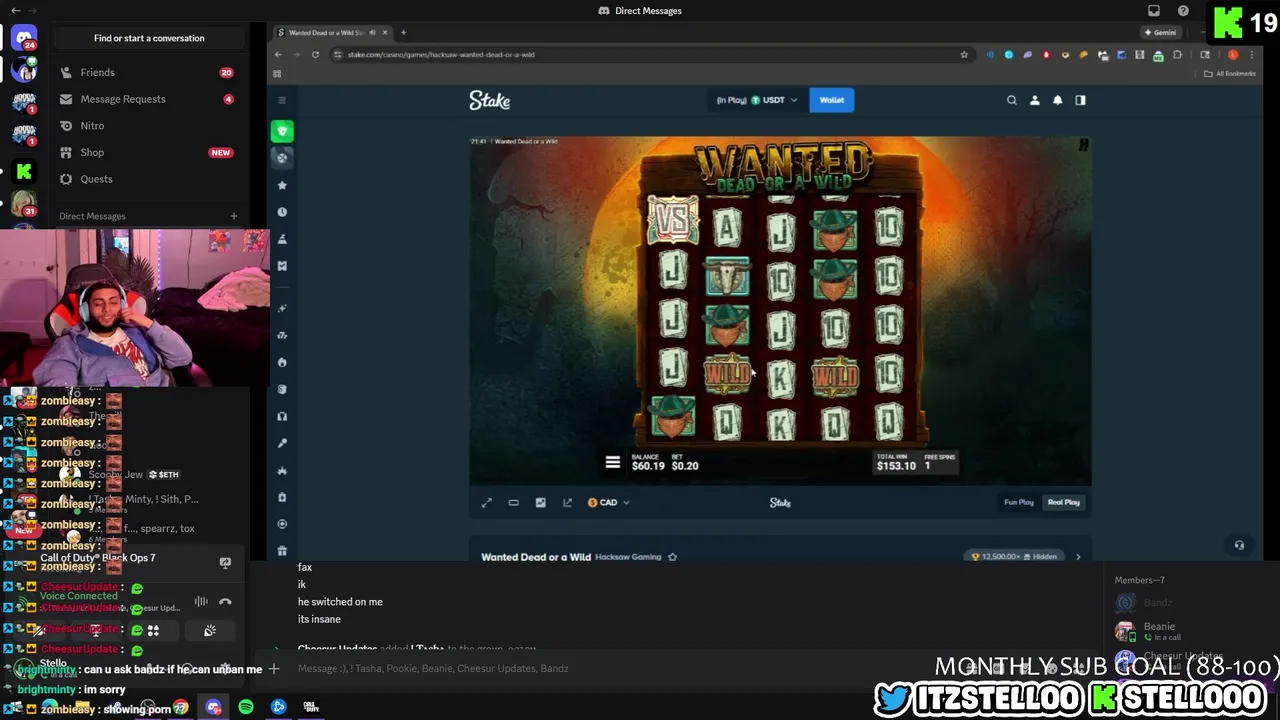Open All Bookmarks folder

tap(1229, 74)
